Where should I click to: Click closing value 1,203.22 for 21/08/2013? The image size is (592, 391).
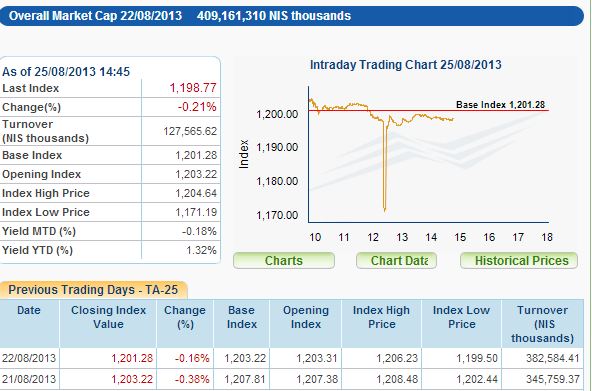132,379
